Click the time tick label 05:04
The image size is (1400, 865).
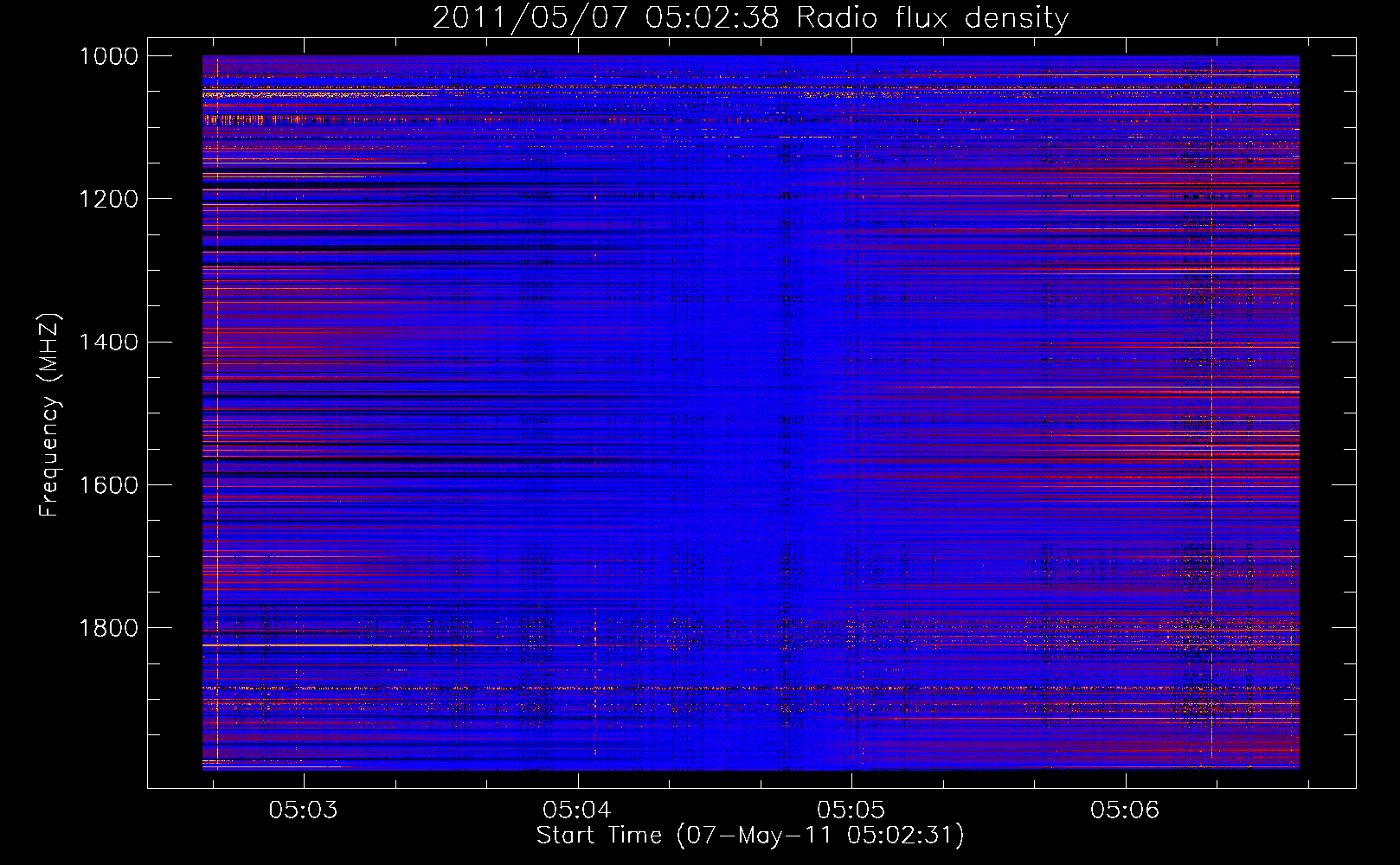pyautogui.click(x=577, y=811)
